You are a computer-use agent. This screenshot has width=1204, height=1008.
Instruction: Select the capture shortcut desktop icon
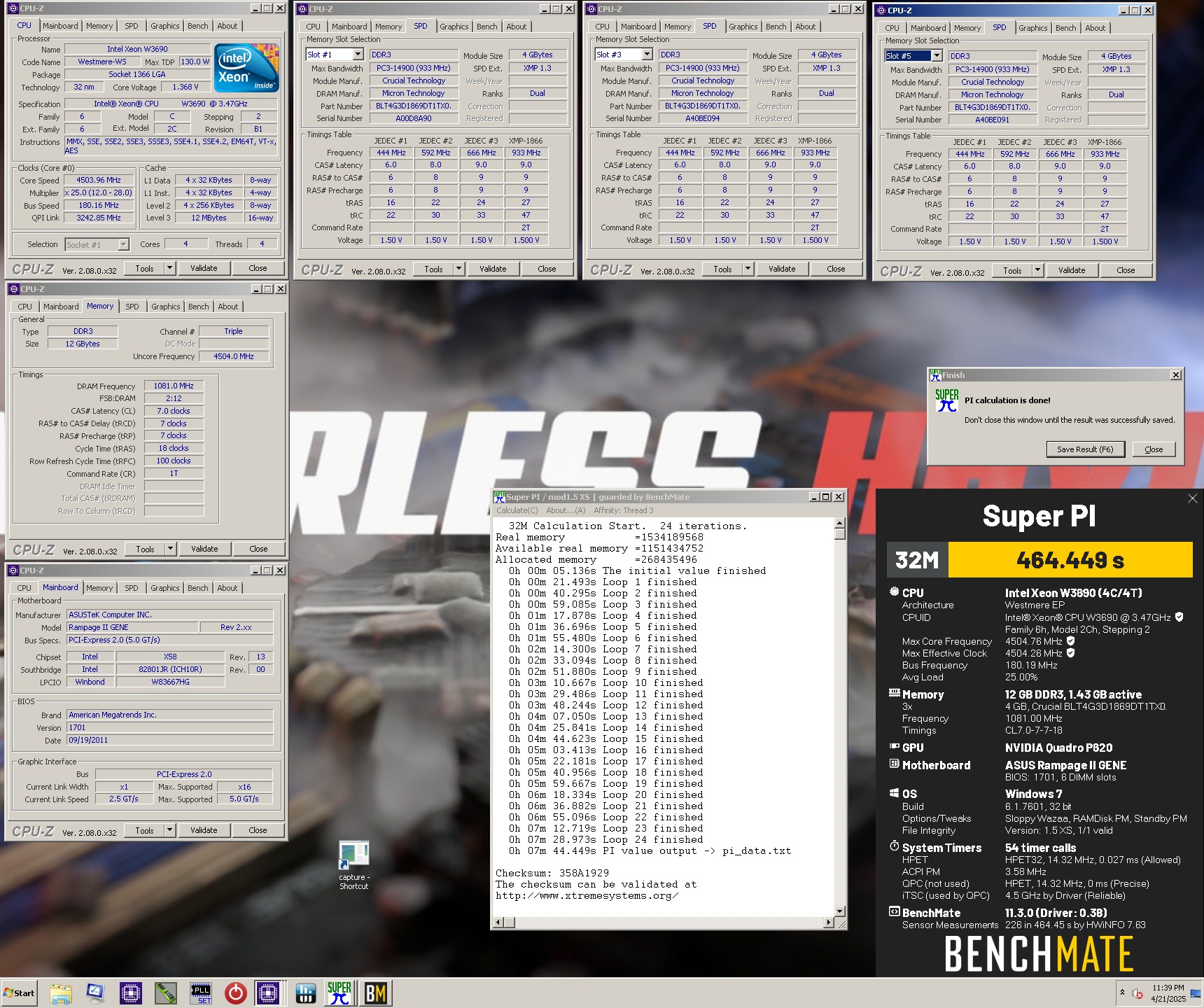tap(354, 865)
